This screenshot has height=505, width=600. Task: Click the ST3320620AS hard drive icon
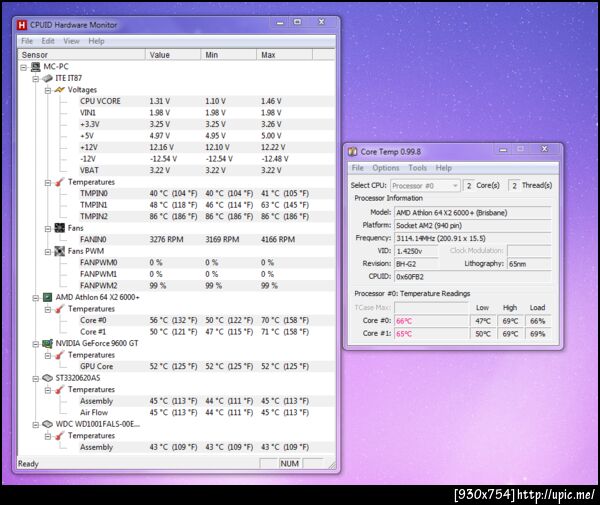tap(47, 378)
